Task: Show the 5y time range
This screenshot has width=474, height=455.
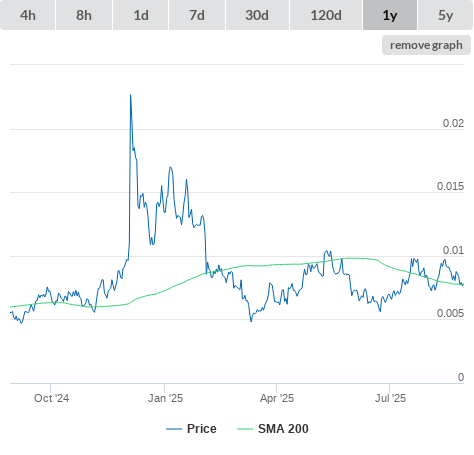Action: click(446, 15)
